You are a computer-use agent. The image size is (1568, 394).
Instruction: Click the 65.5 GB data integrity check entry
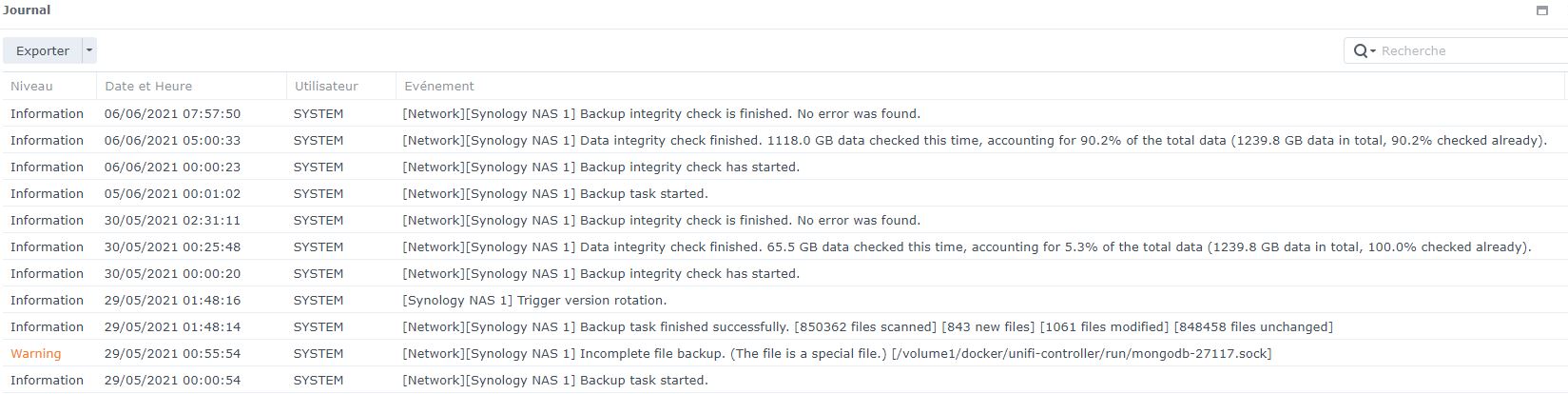coord(966,246)
